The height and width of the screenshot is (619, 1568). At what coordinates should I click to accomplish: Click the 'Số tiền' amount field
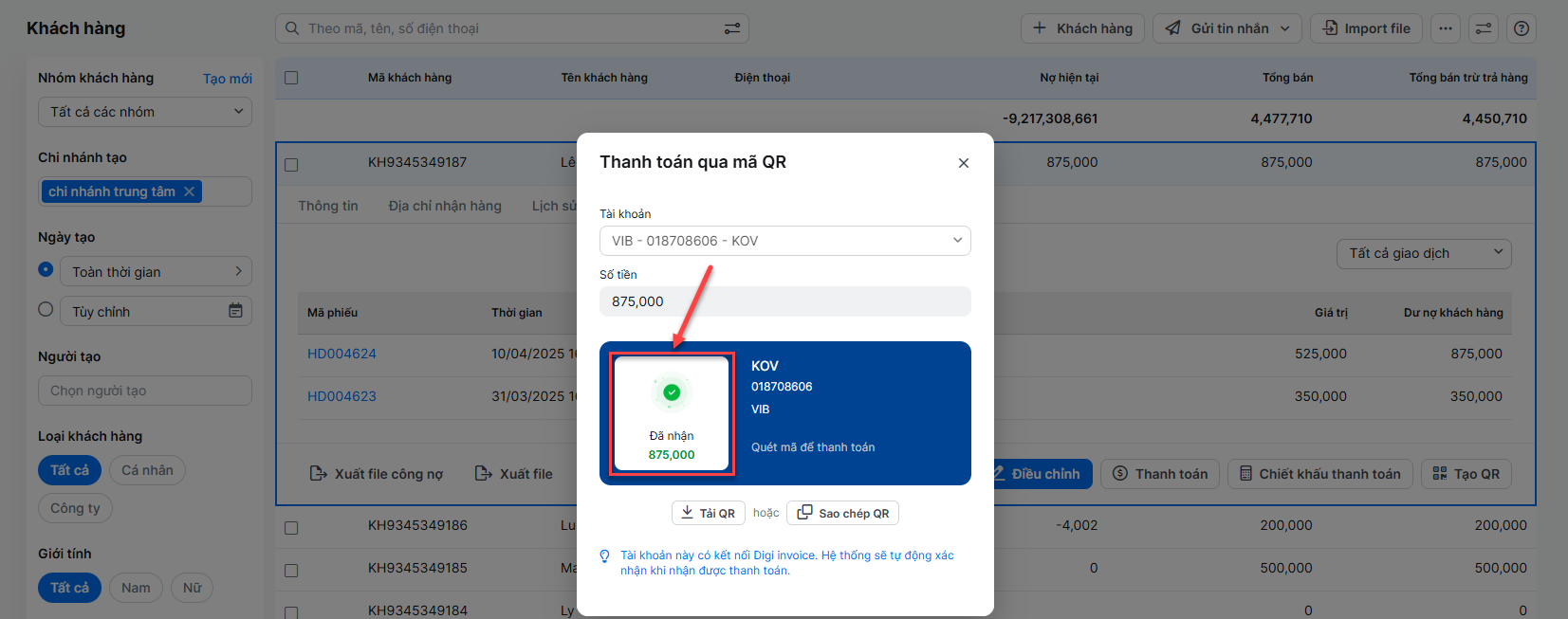pyautogui.click(x=785, y=301)
